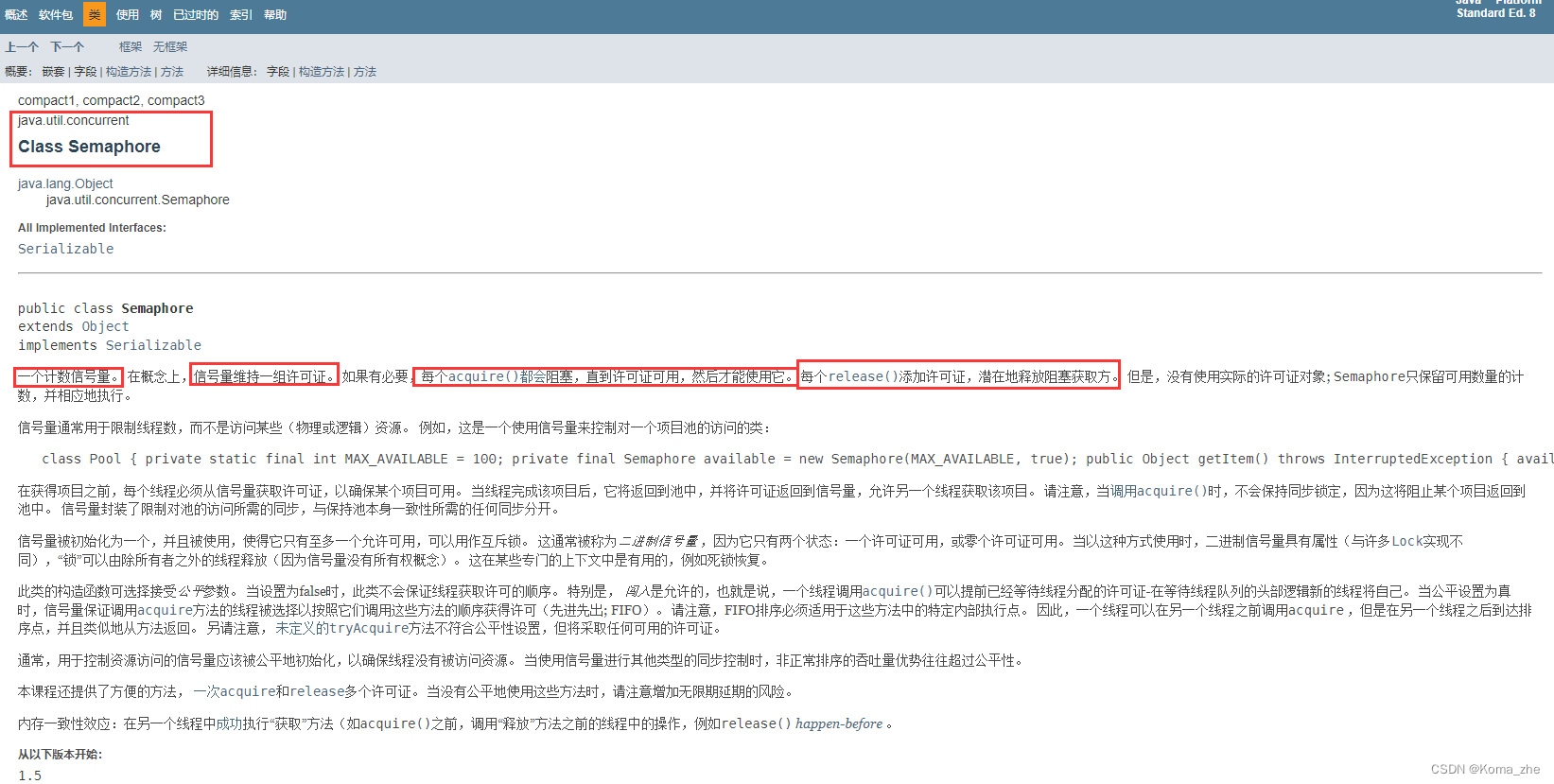Open the 概述 overview tab
This screenshot has width=1554, height=784.
tap(16, 15)
